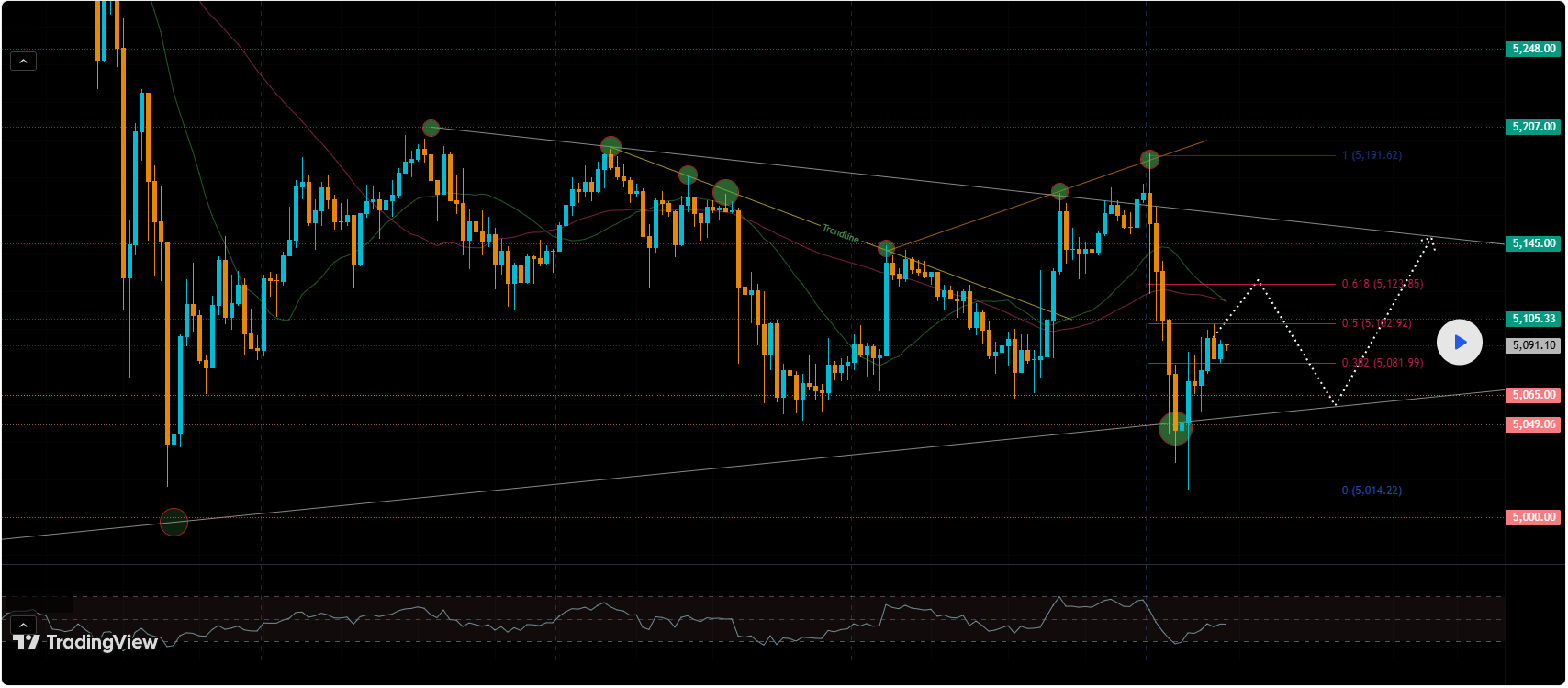
Task: Select the 5,049.06 red price label
Action: 1533,424
